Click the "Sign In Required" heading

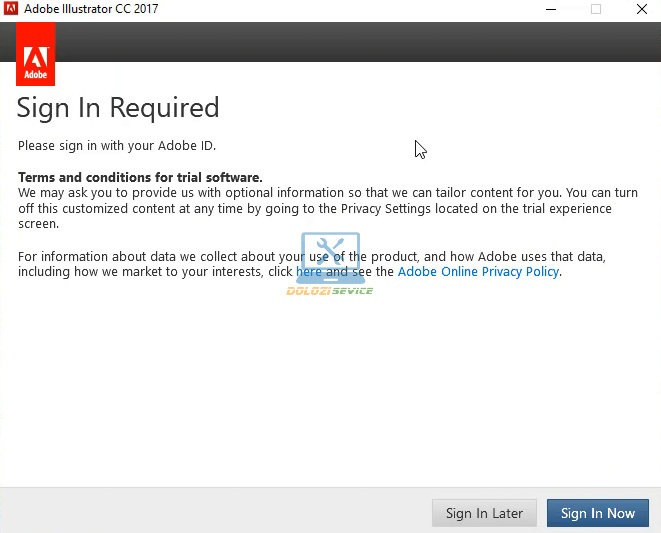118,108
